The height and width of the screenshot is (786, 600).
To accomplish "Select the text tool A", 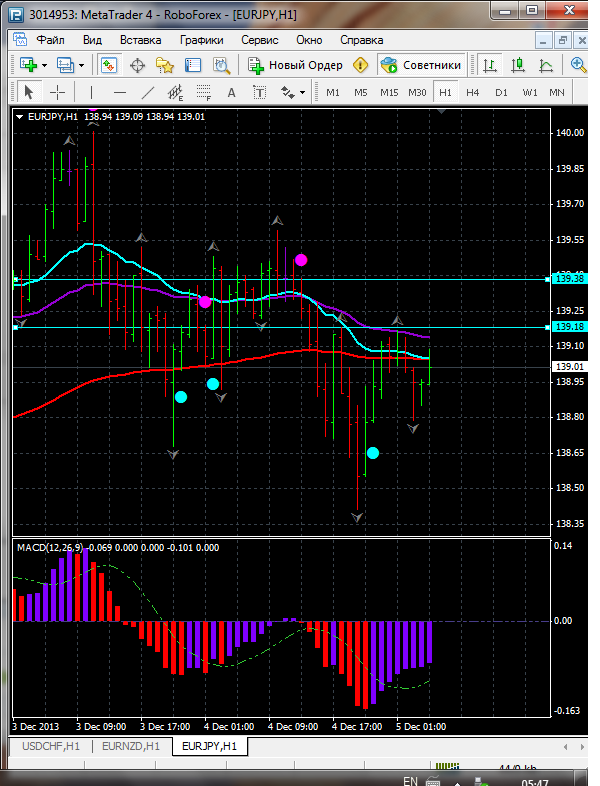I will (x=231, y=92).
